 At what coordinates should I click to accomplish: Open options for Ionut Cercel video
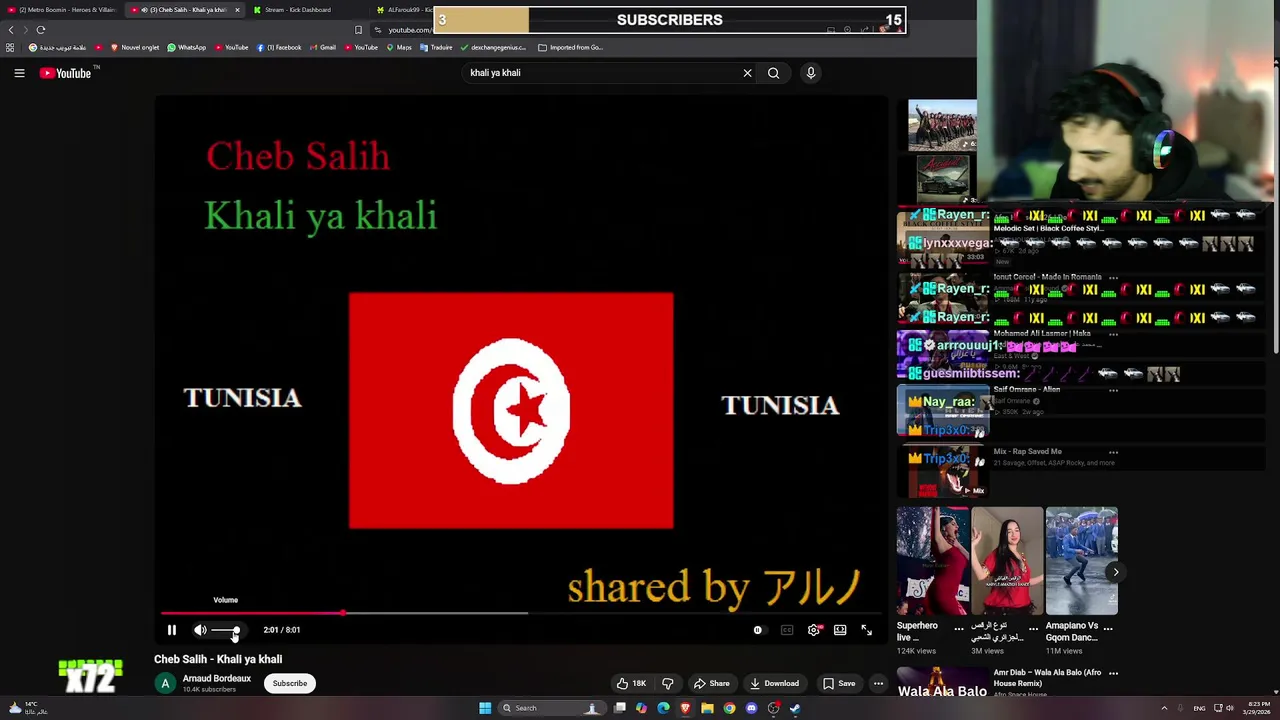(x=1113, y=278)
